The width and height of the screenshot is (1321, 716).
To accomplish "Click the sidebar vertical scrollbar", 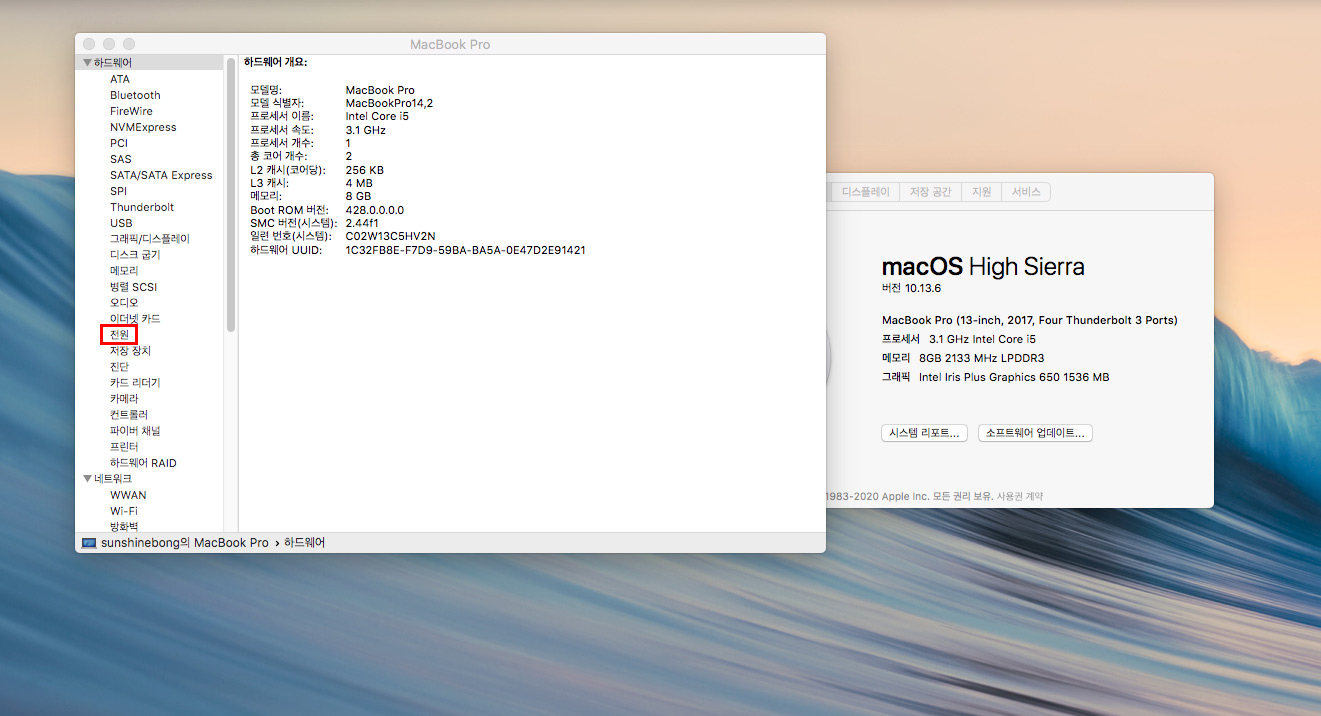I will [x=231, y=195].
